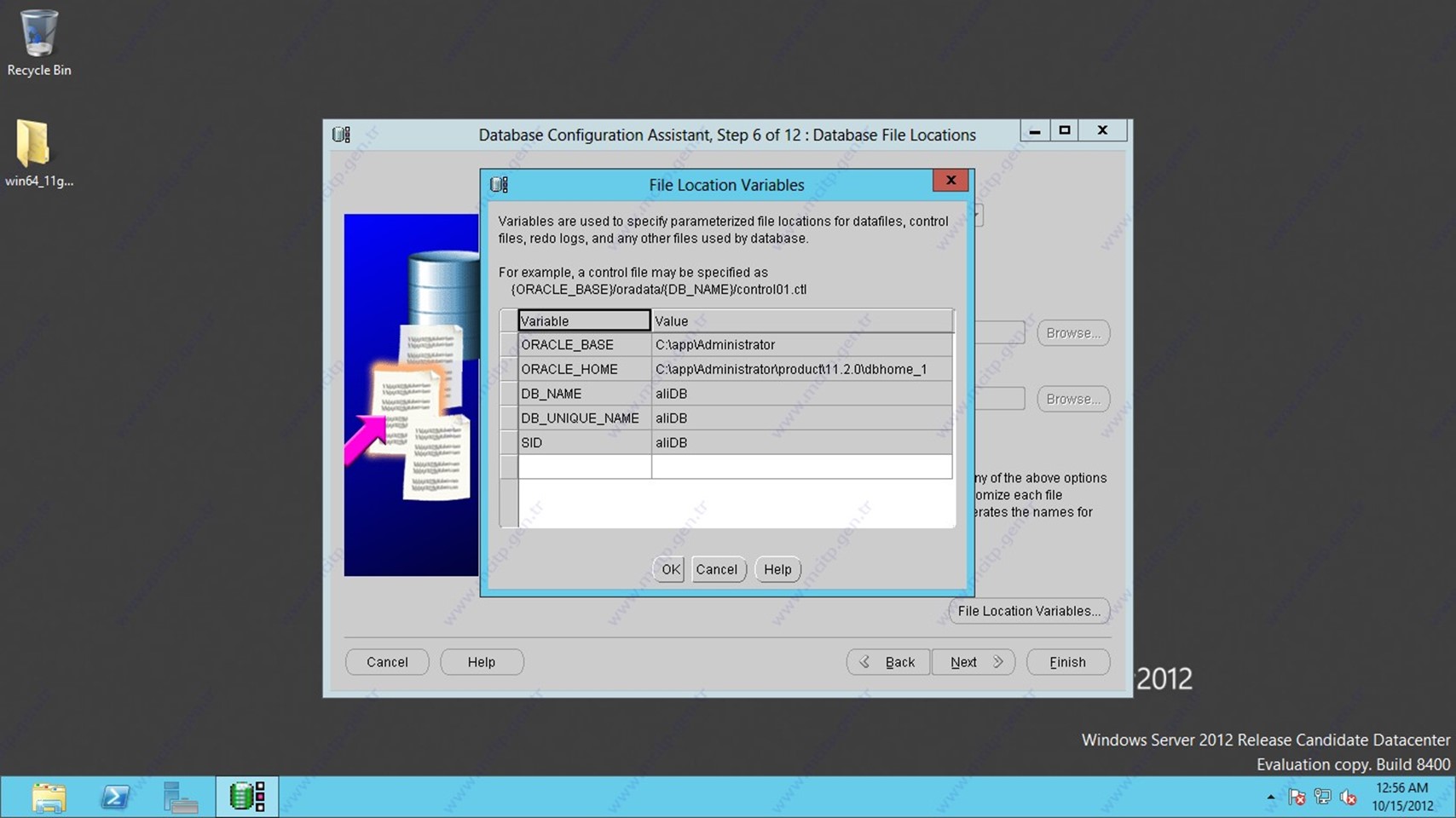The height and width of the screenshot is (818, 1456).
Task: Click the empty variable cell below SID
Action: (x=584, y=466)
